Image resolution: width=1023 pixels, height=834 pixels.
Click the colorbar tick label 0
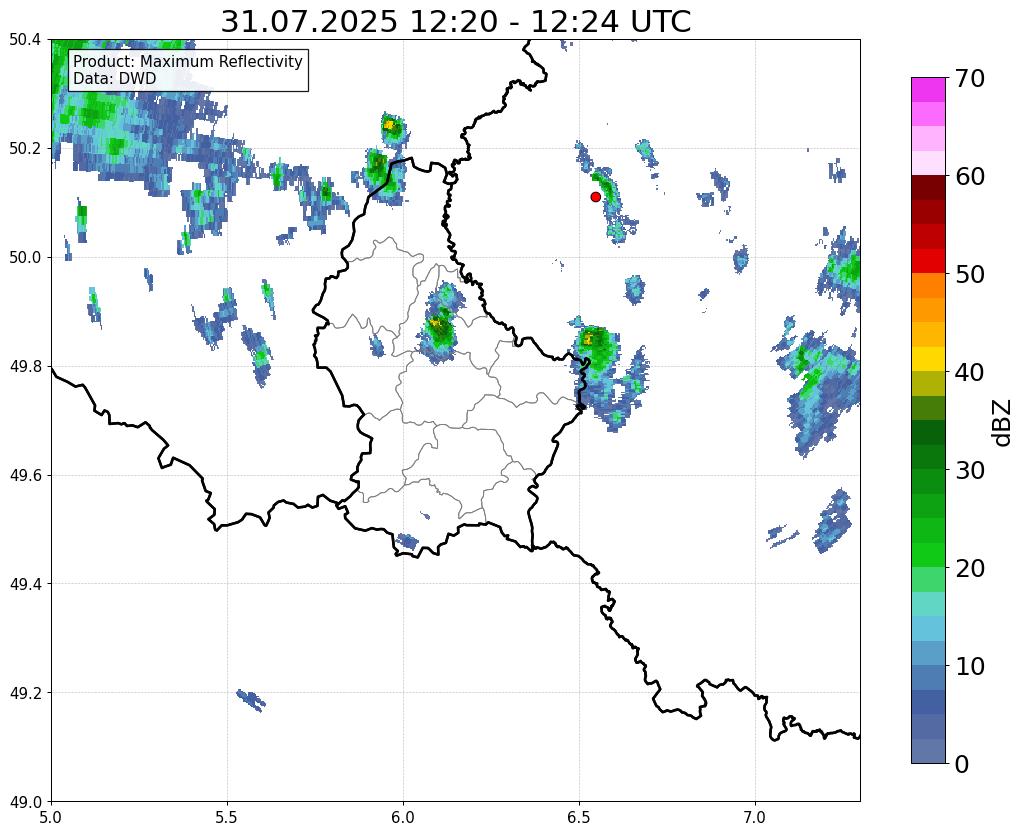[x=962, y=764]
